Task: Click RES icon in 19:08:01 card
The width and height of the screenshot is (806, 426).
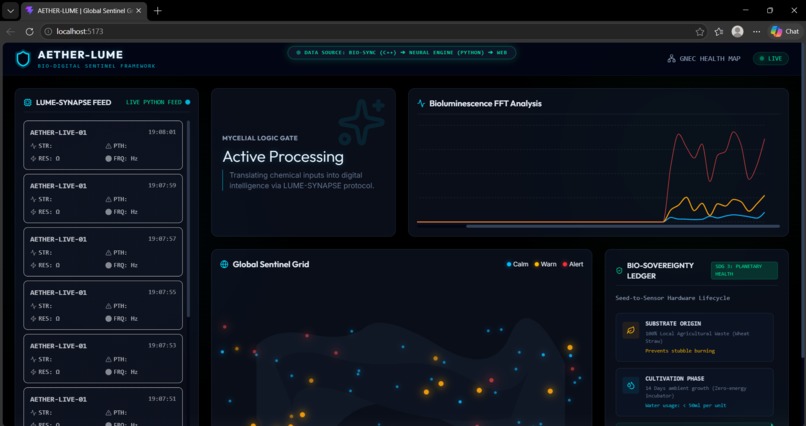Action: point(33,159)
